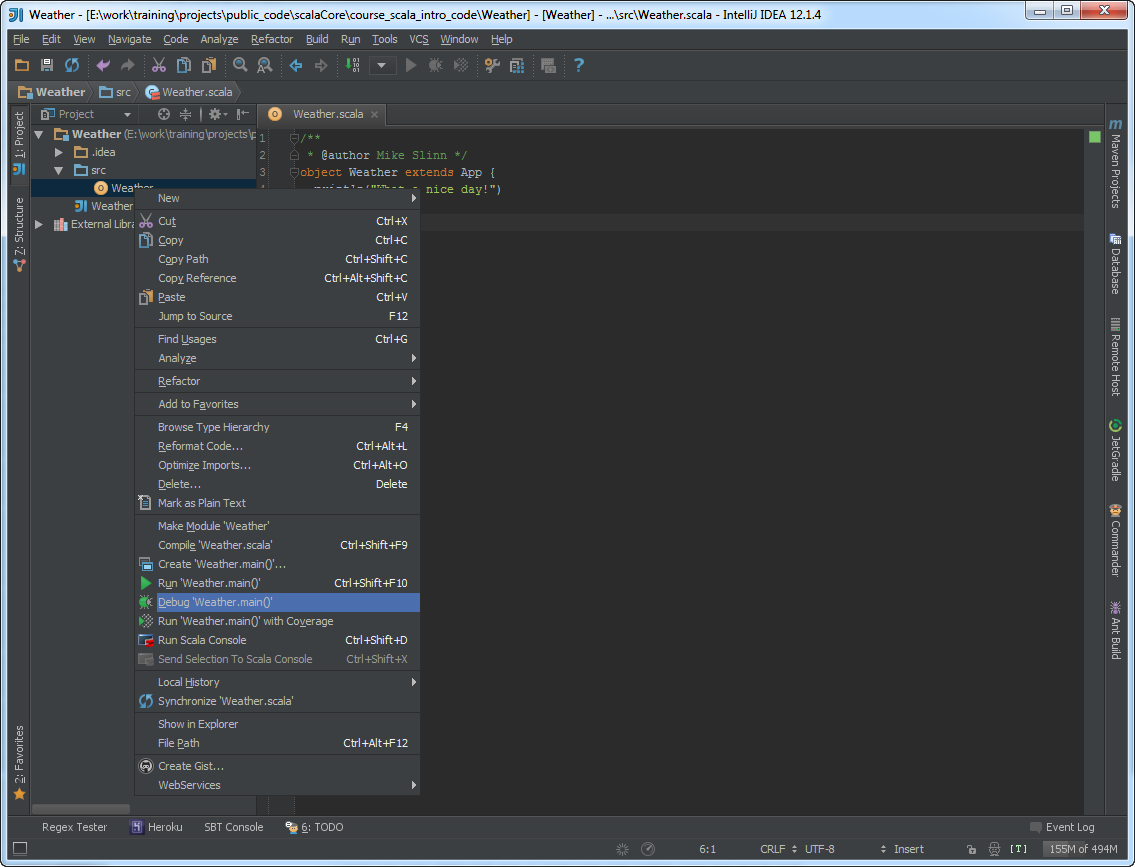Screen dimensions: 1135x867
Task: Open the Project panel gear settings menu
Action: (x=217, y=114)
